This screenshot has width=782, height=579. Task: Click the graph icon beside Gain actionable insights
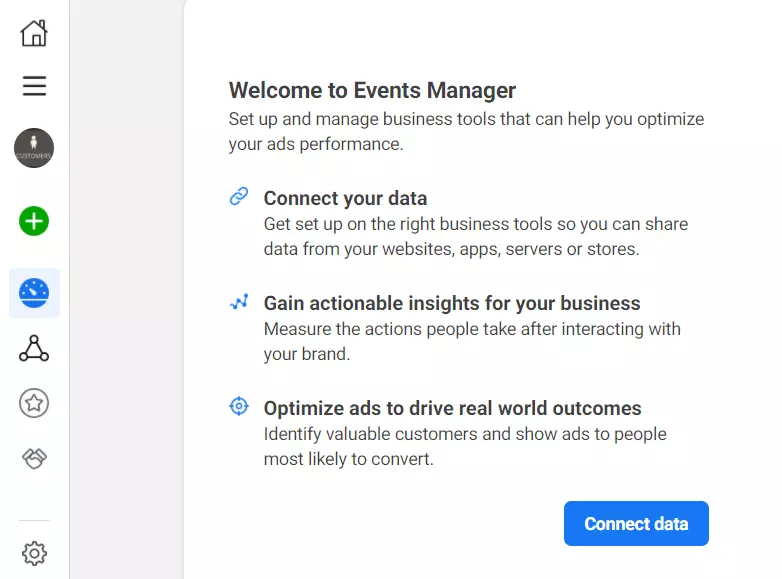tap(239, 301)
